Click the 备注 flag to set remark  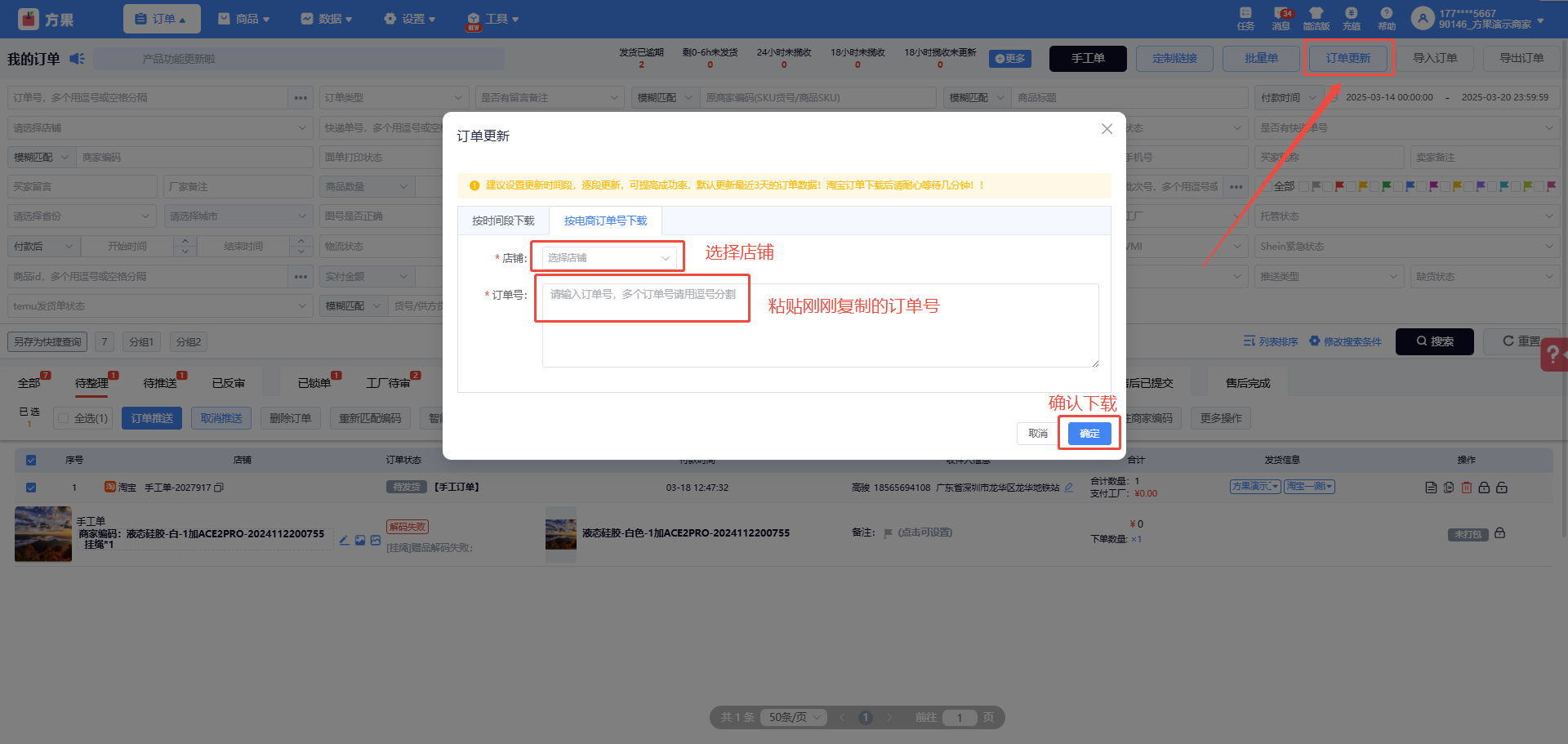[x=888, y=533]
